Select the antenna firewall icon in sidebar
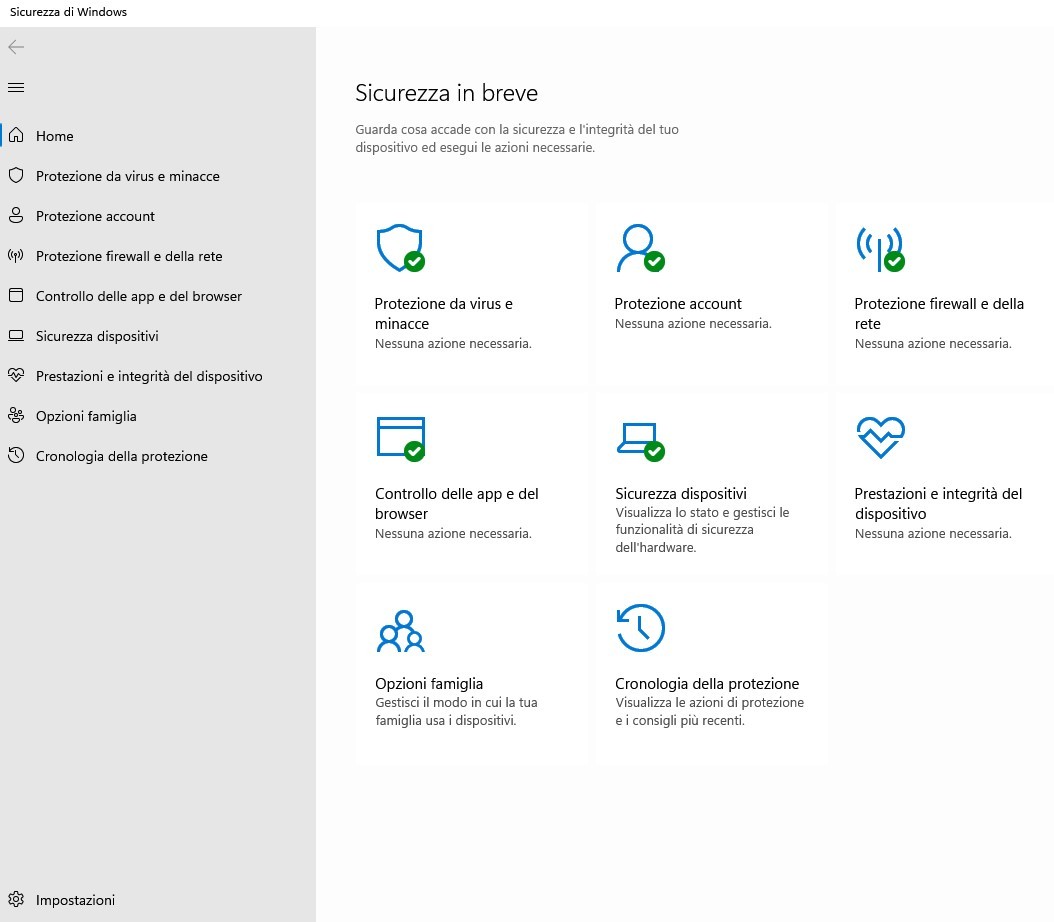This screenshot has width=1054, height=922. (x=16, y=256)
